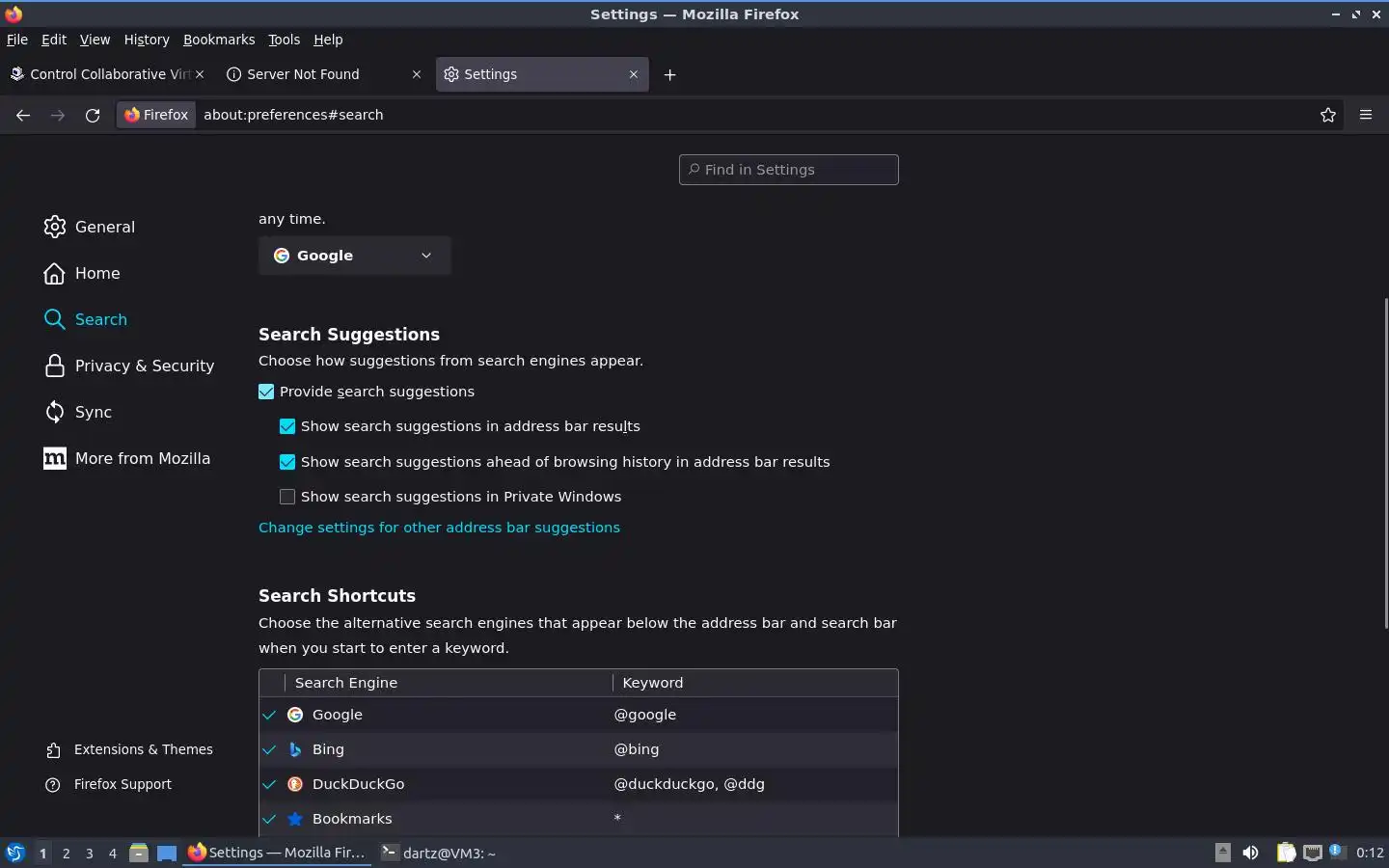Select the Search category in the sidebar
Screen dimensions: 1389x868
[x=85, y=319]
